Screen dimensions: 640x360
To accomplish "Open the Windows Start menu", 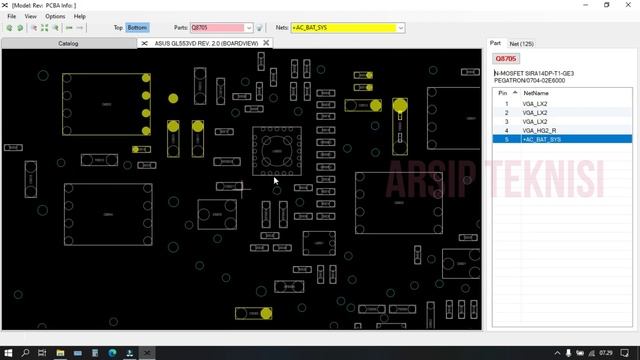I will pyautogui.click(x=8, y=353).
